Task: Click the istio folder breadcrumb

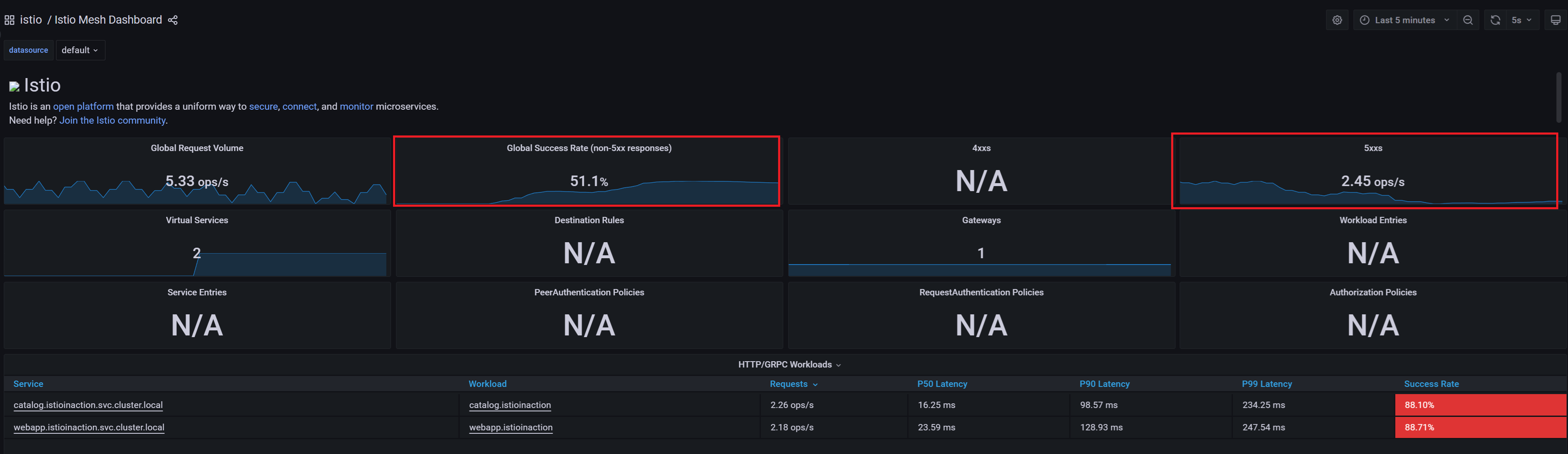Action: coord(30,20)
